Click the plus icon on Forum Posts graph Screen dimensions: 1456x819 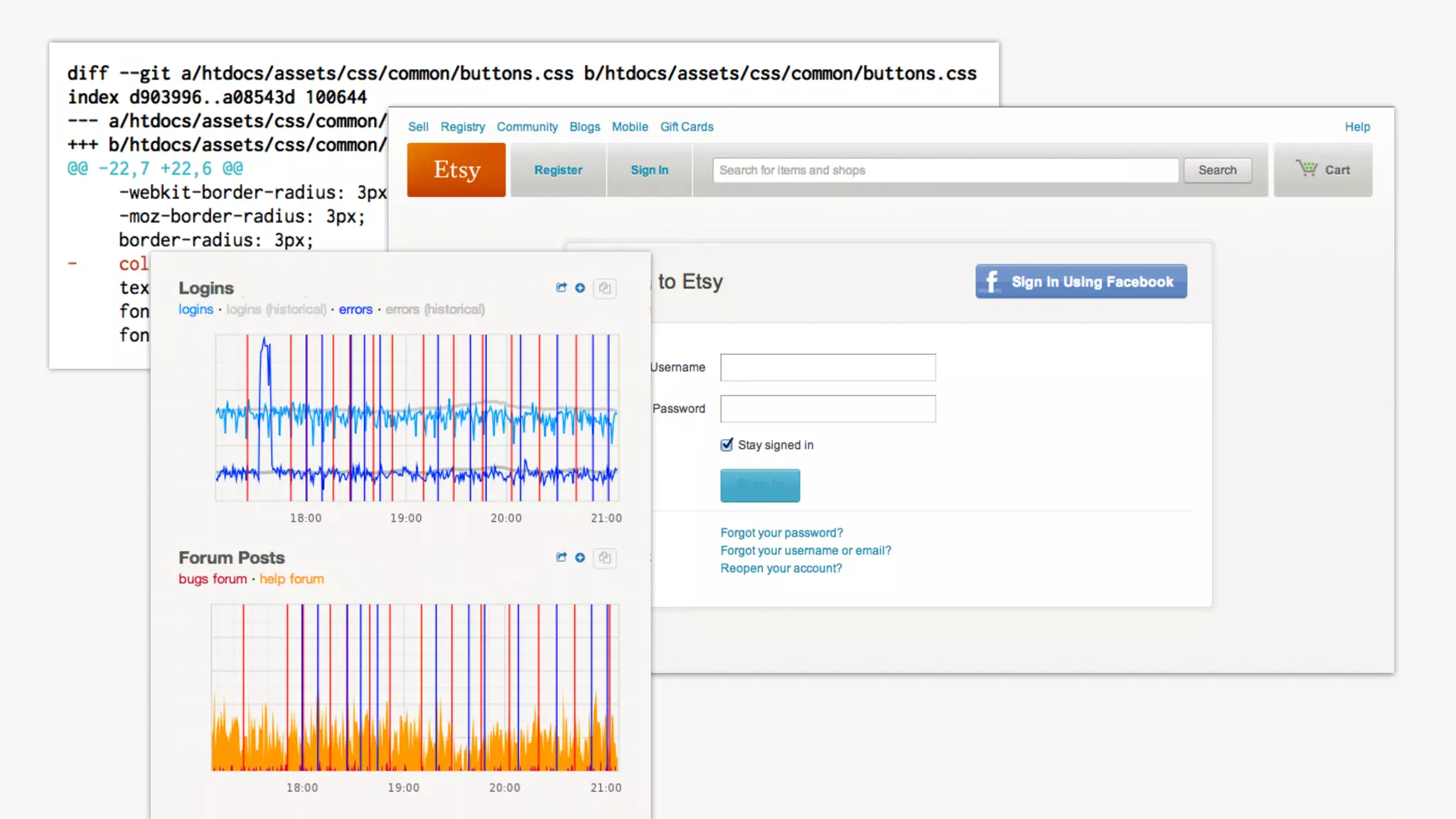pyautogui.click(x=580, y=557)
